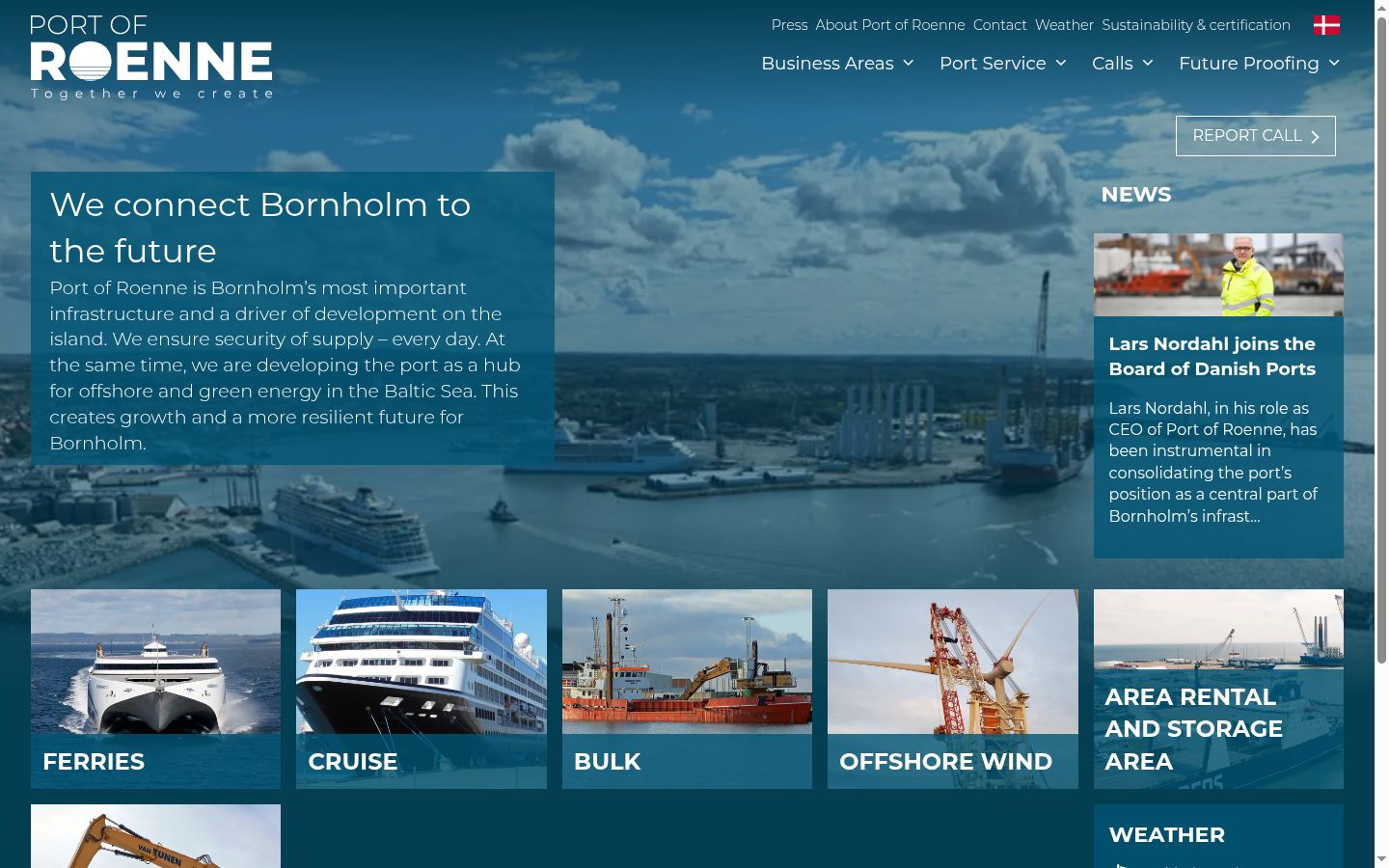Viewport: 1389px width, 868px height.
Task: Open the Offshore Wind tile
Action: pos(953,689)
